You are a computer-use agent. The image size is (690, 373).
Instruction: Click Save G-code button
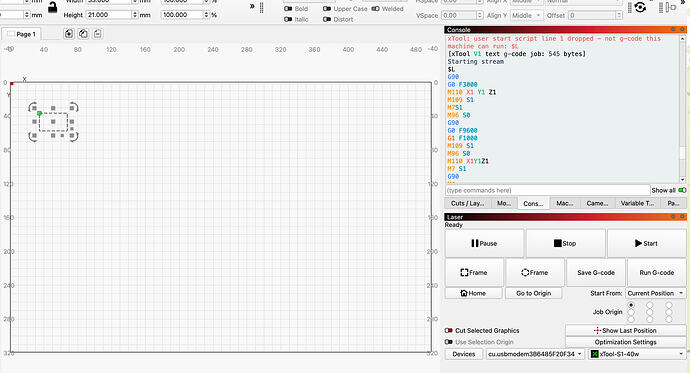coord(596,272)
